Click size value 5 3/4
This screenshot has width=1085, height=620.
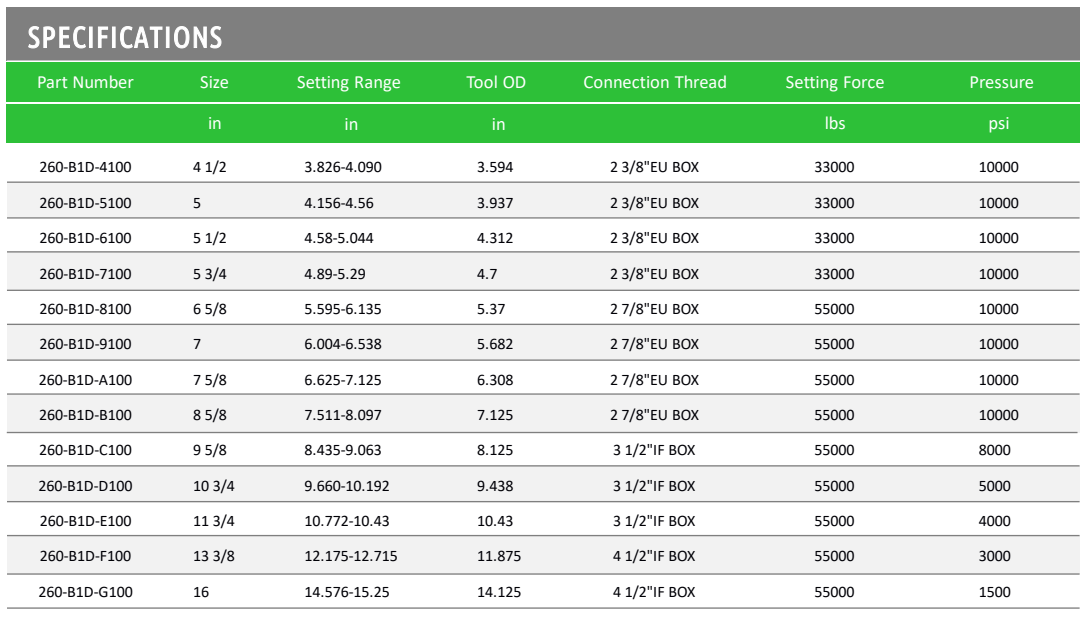tap(210, 274)
